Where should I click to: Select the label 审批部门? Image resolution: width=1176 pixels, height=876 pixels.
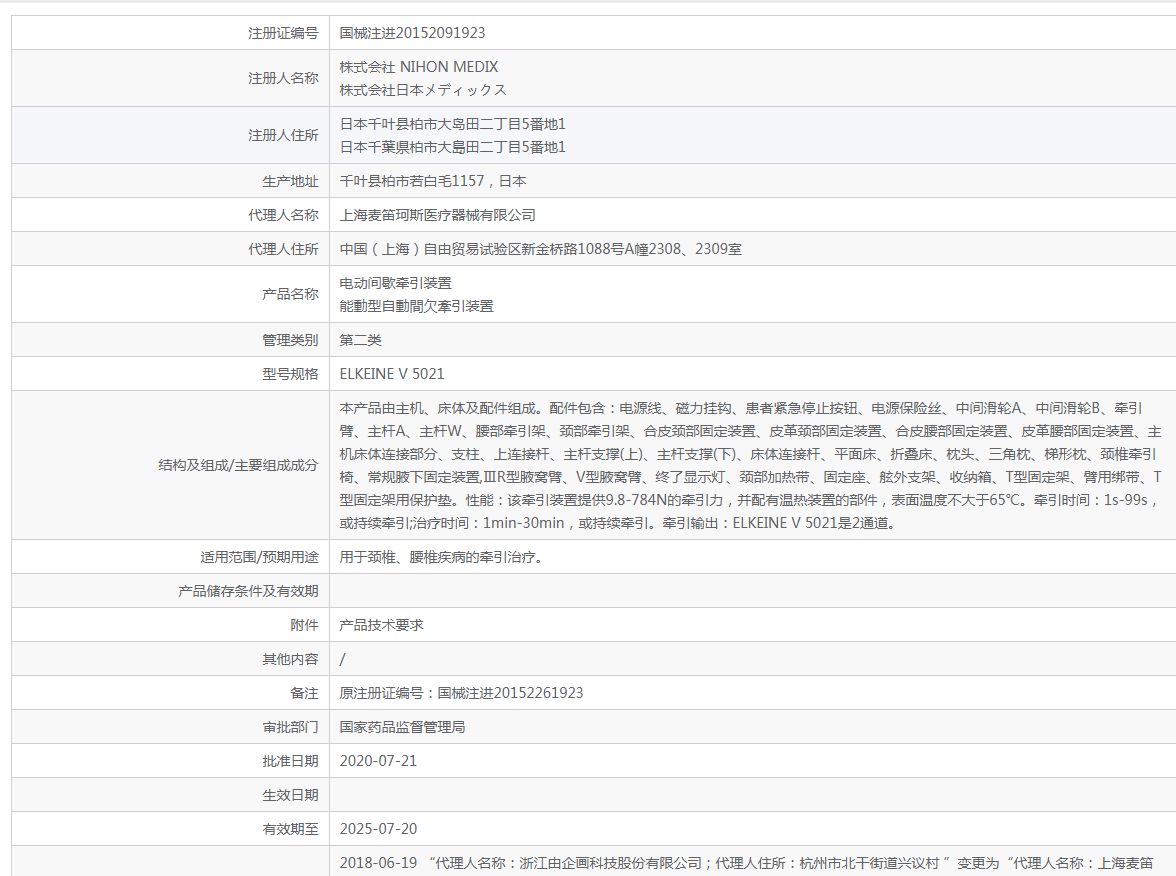(x=290, y=727)
